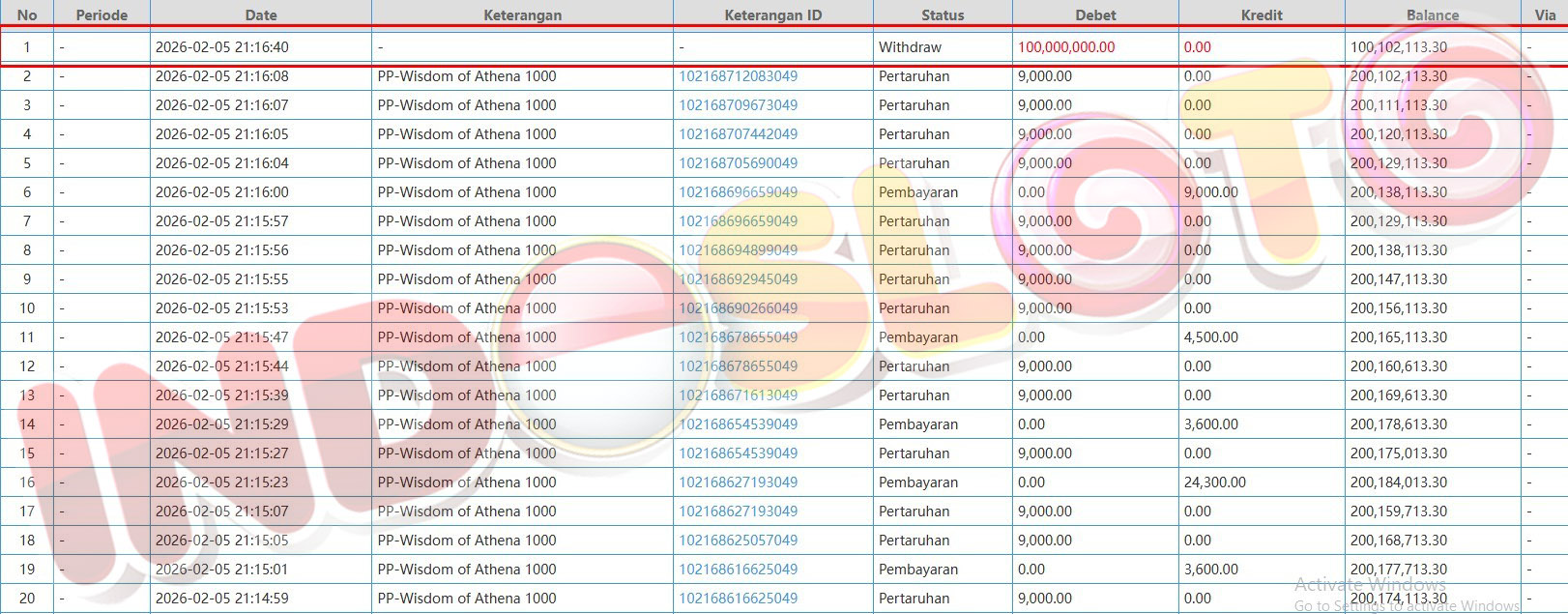Click transaction ID 102168707442049

pos(738,134)
